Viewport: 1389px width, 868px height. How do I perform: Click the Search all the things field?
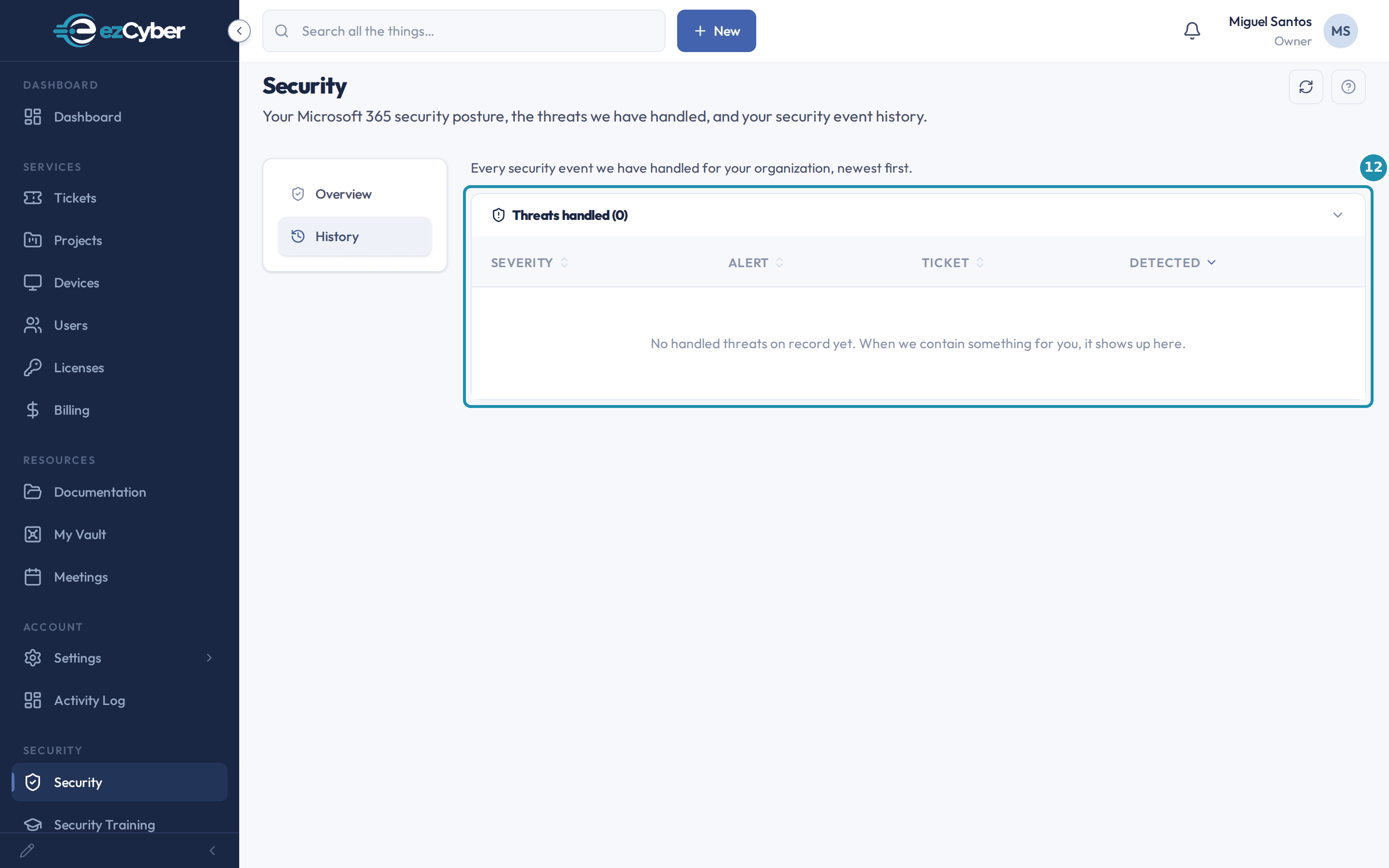coord(464,31)
